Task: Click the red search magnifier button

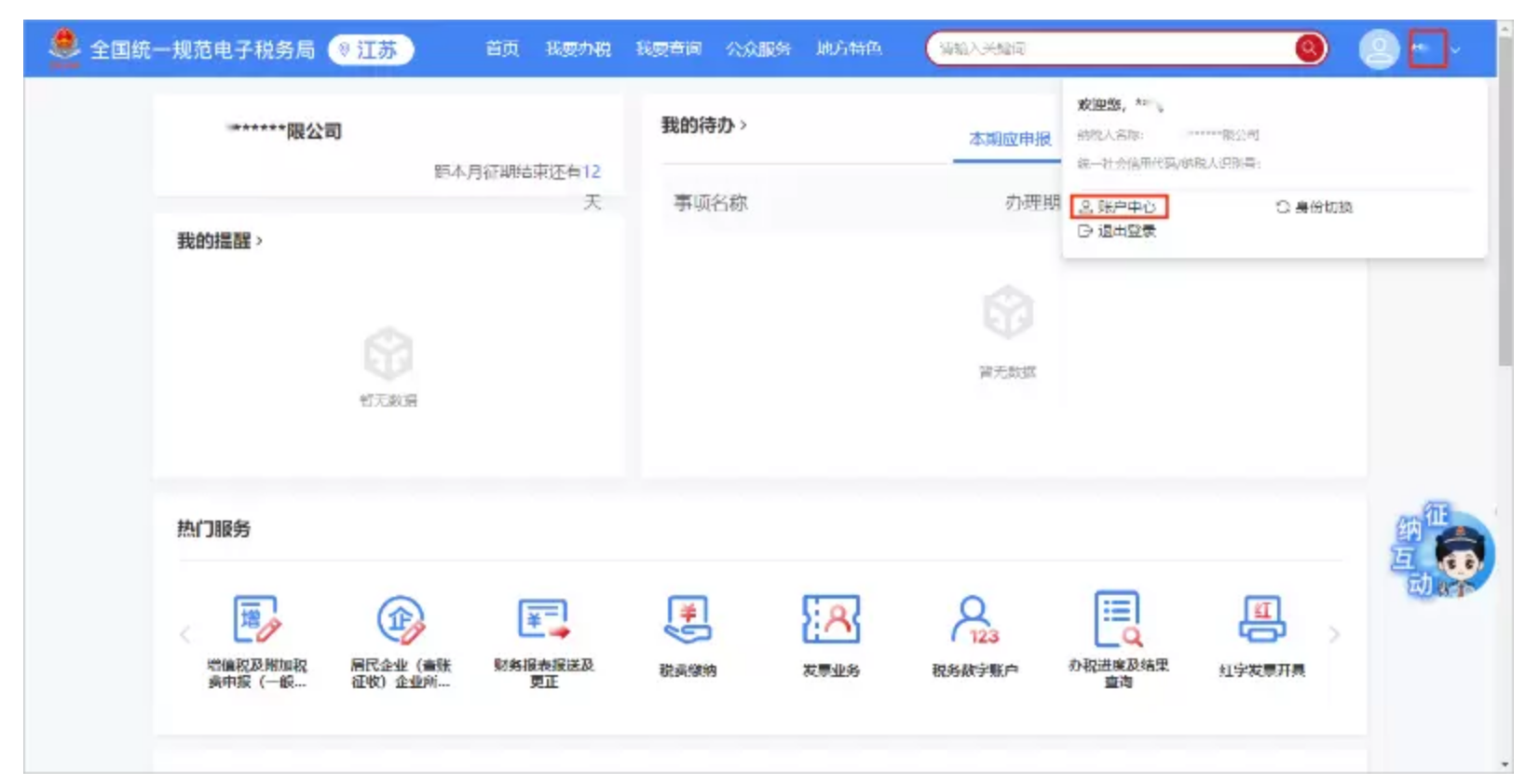Action: [1309, 48]
